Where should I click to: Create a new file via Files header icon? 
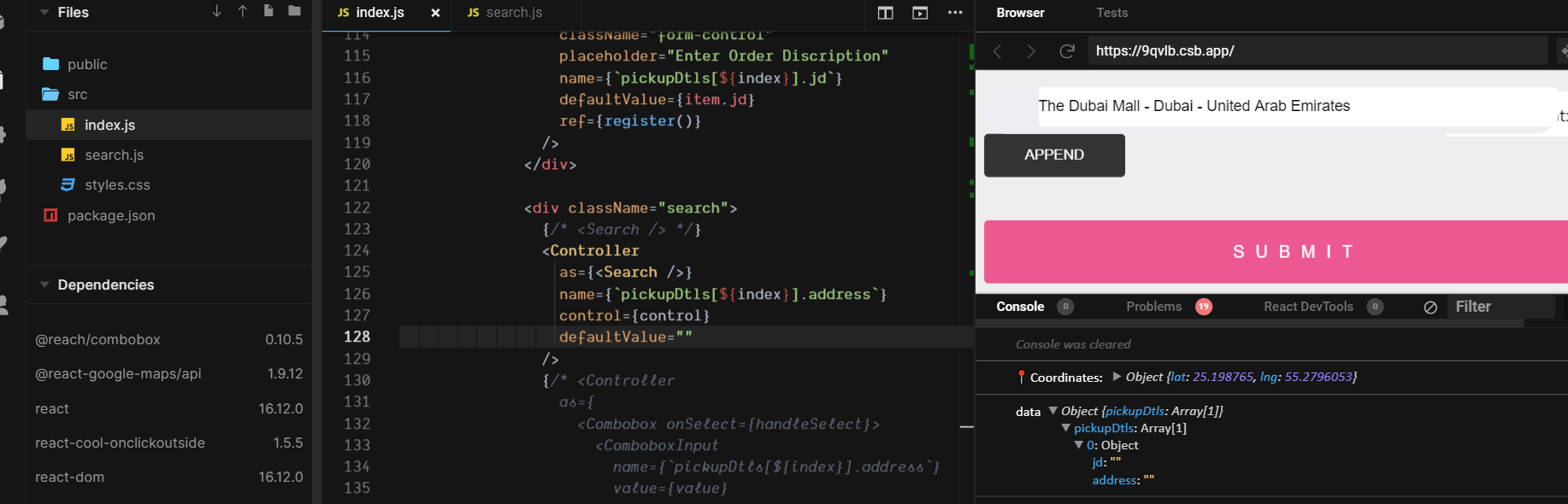(268, 11)
